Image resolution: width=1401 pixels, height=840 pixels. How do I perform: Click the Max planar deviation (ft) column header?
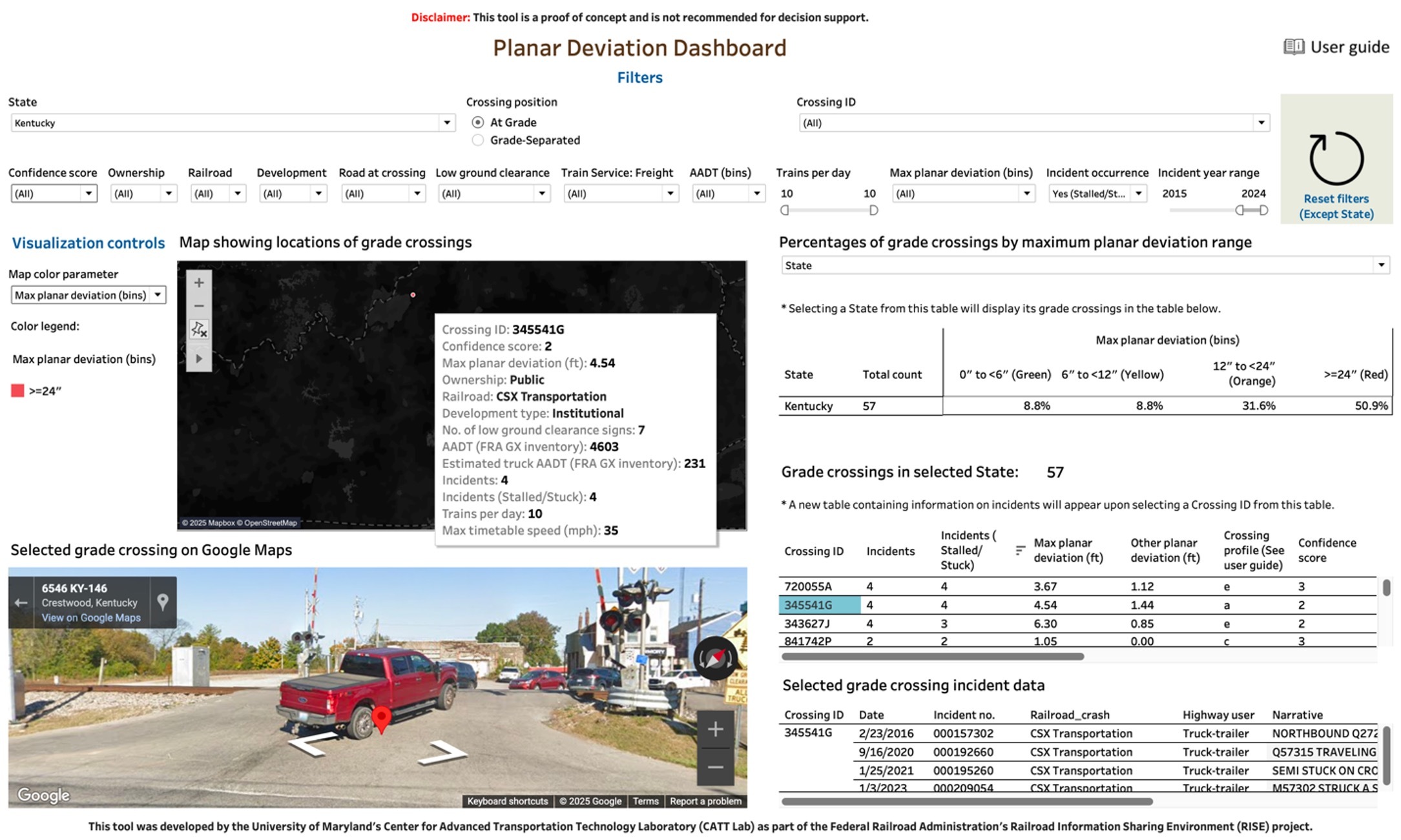(1068, 550)
